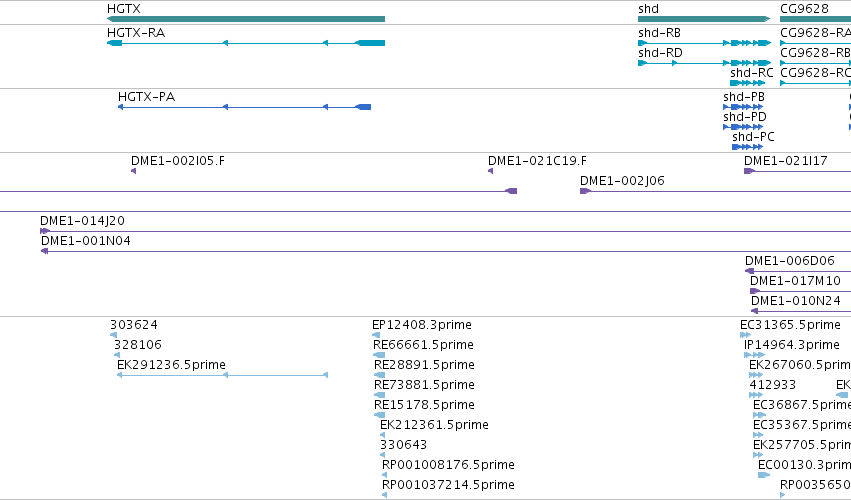Click the 330643 EST label
The image size is (851, 500).
pyautogui.click(x=403, y=445)
